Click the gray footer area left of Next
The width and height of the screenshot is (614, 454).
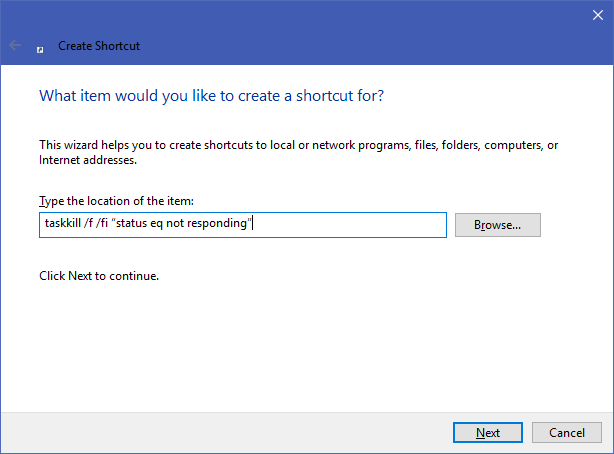click(220, 432)
